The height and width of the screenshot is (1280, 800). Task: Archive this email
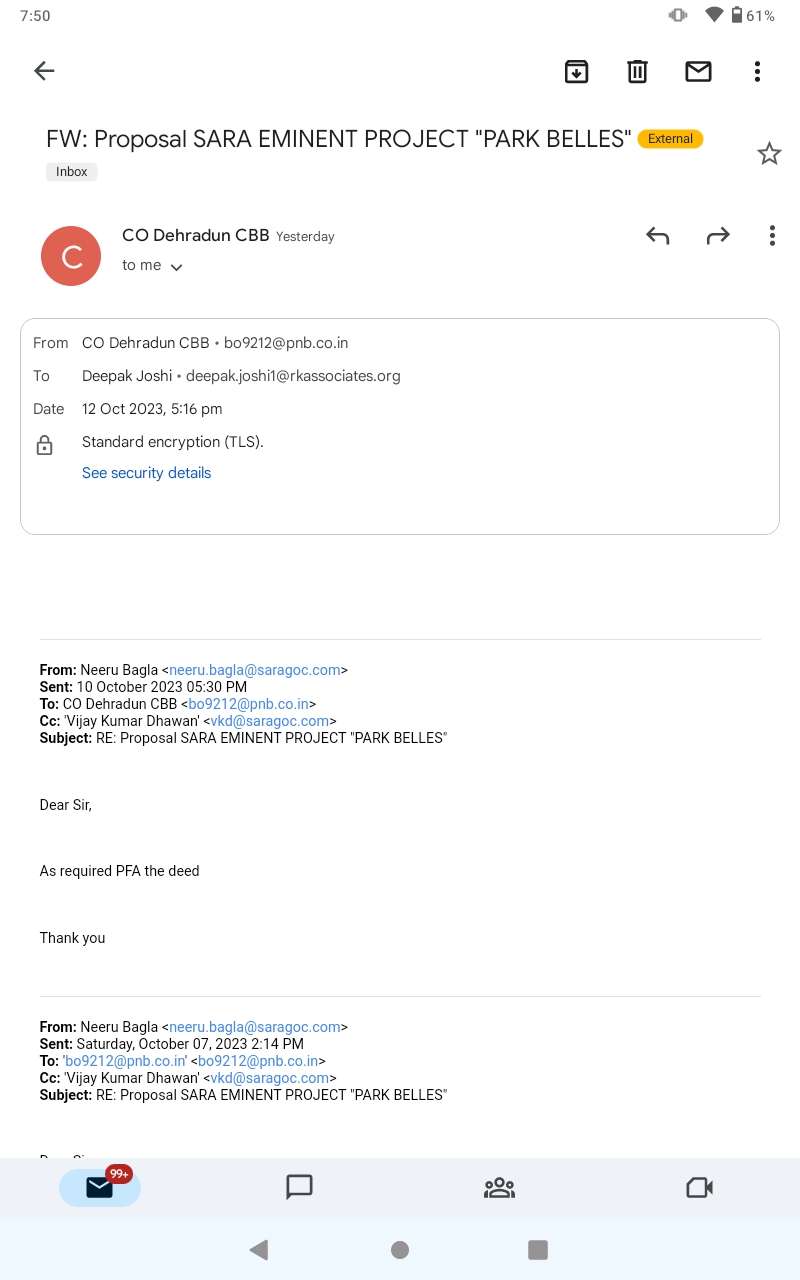coord(576,71)
